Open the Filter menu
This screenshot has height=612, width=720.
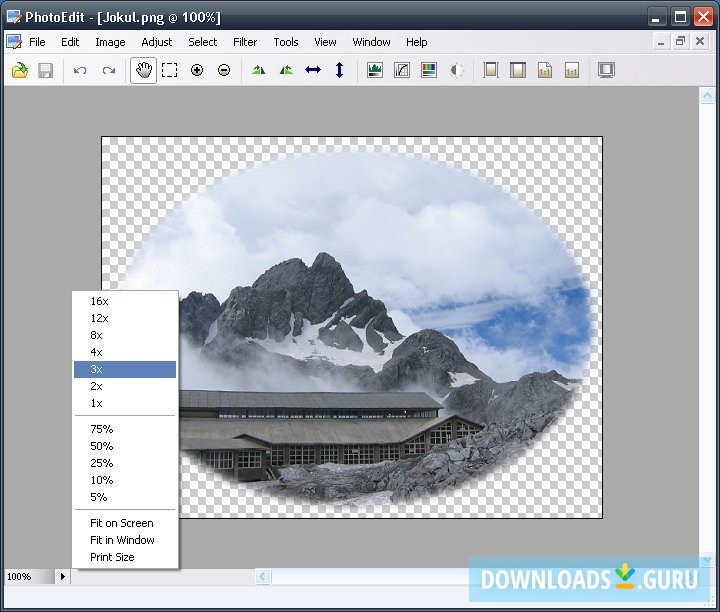pyautogui.click(x=245, y=42)
